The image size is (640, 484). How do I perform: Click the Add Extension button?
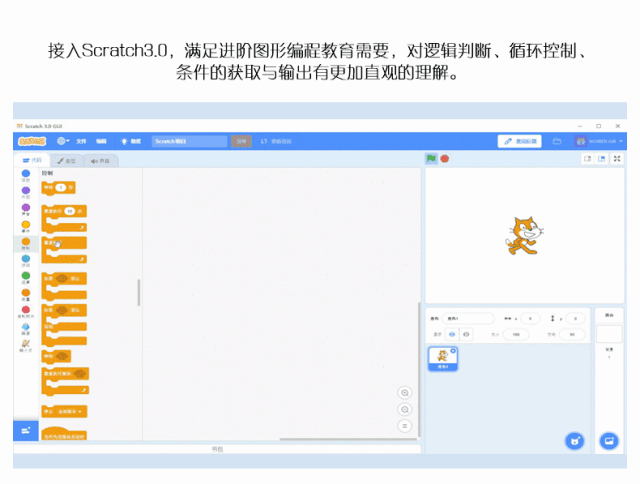26,431
